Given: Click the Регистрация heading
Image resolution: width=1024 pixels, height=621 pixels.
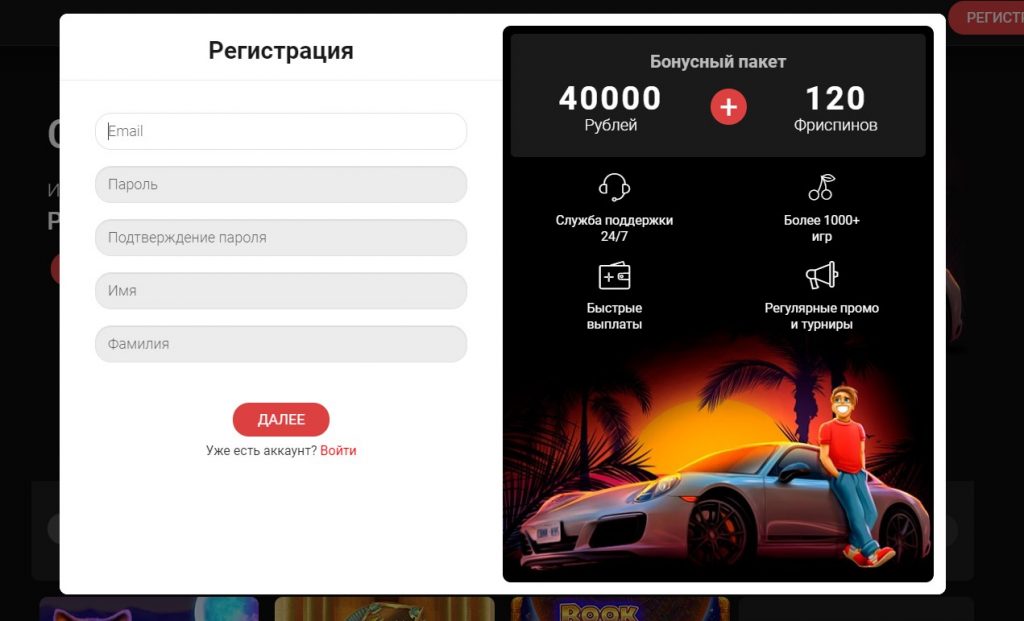Looking at the screenshot, I should (x=281, y=51).
